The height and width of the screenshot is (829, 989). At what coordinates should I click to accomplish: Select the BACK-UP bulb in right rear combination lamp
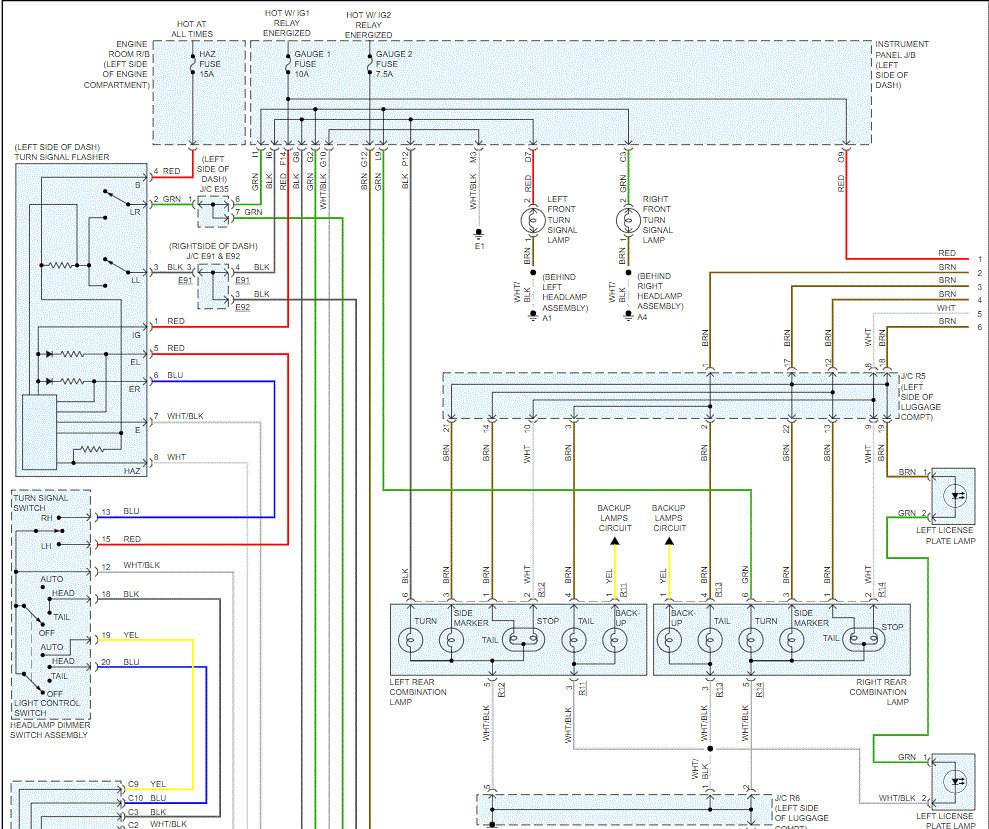point(669,641)
